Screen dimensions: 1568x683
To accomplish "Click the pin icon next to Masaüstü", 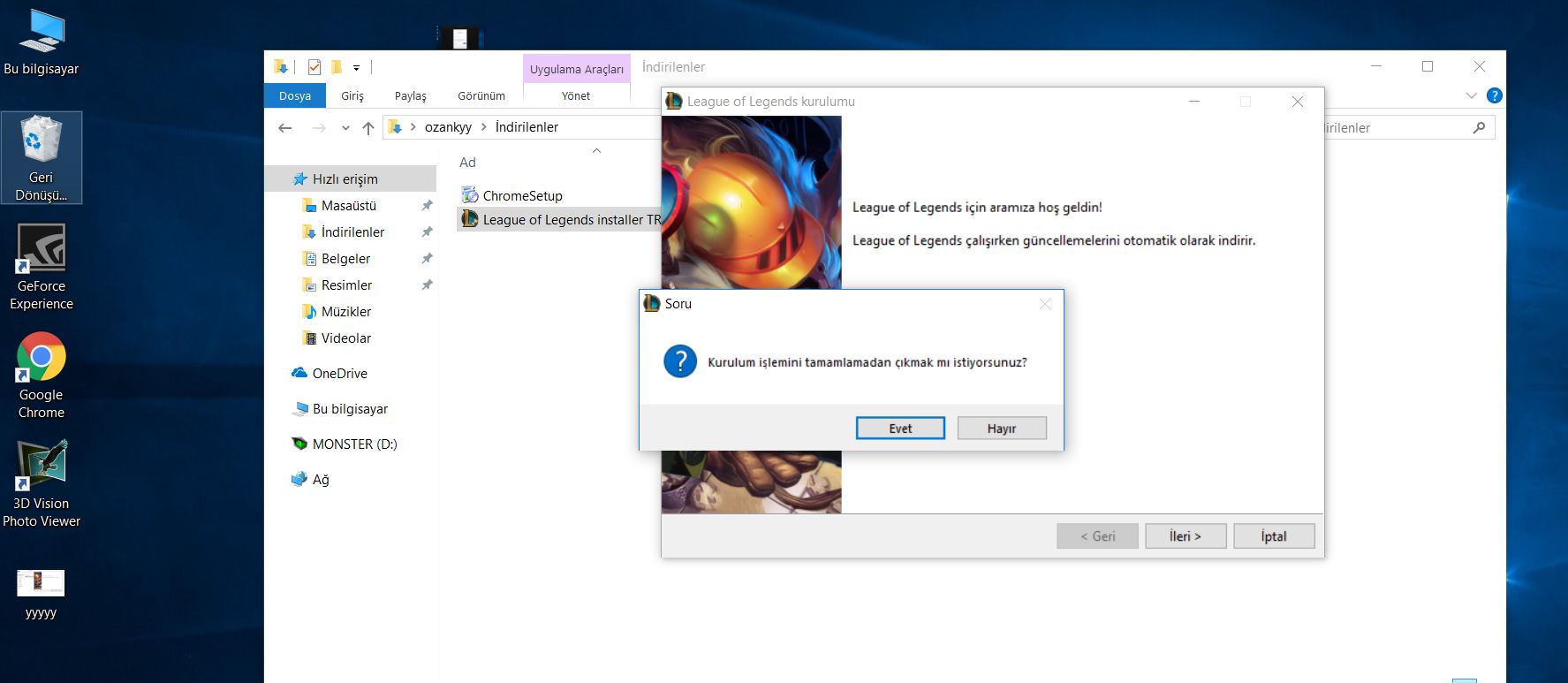I will [427, 205].
